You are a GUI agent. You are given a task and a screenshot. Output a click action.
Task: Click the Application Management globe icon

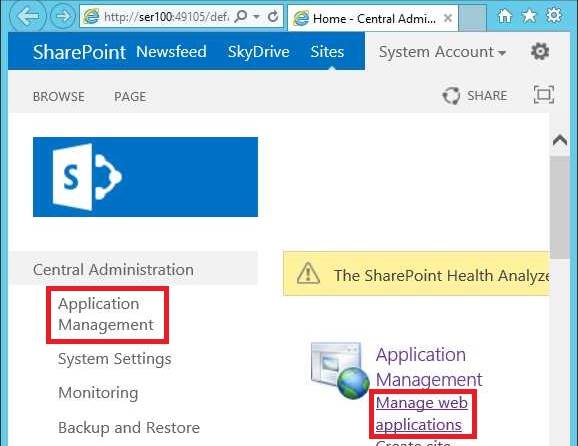tap(340, 370)
